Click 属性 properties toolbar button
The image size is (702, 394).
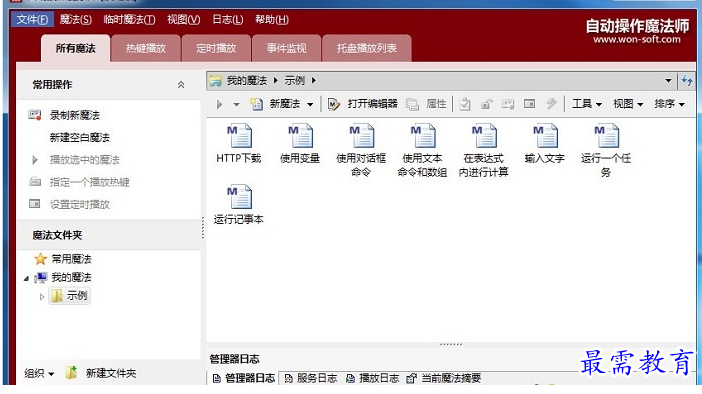[426, 104]
